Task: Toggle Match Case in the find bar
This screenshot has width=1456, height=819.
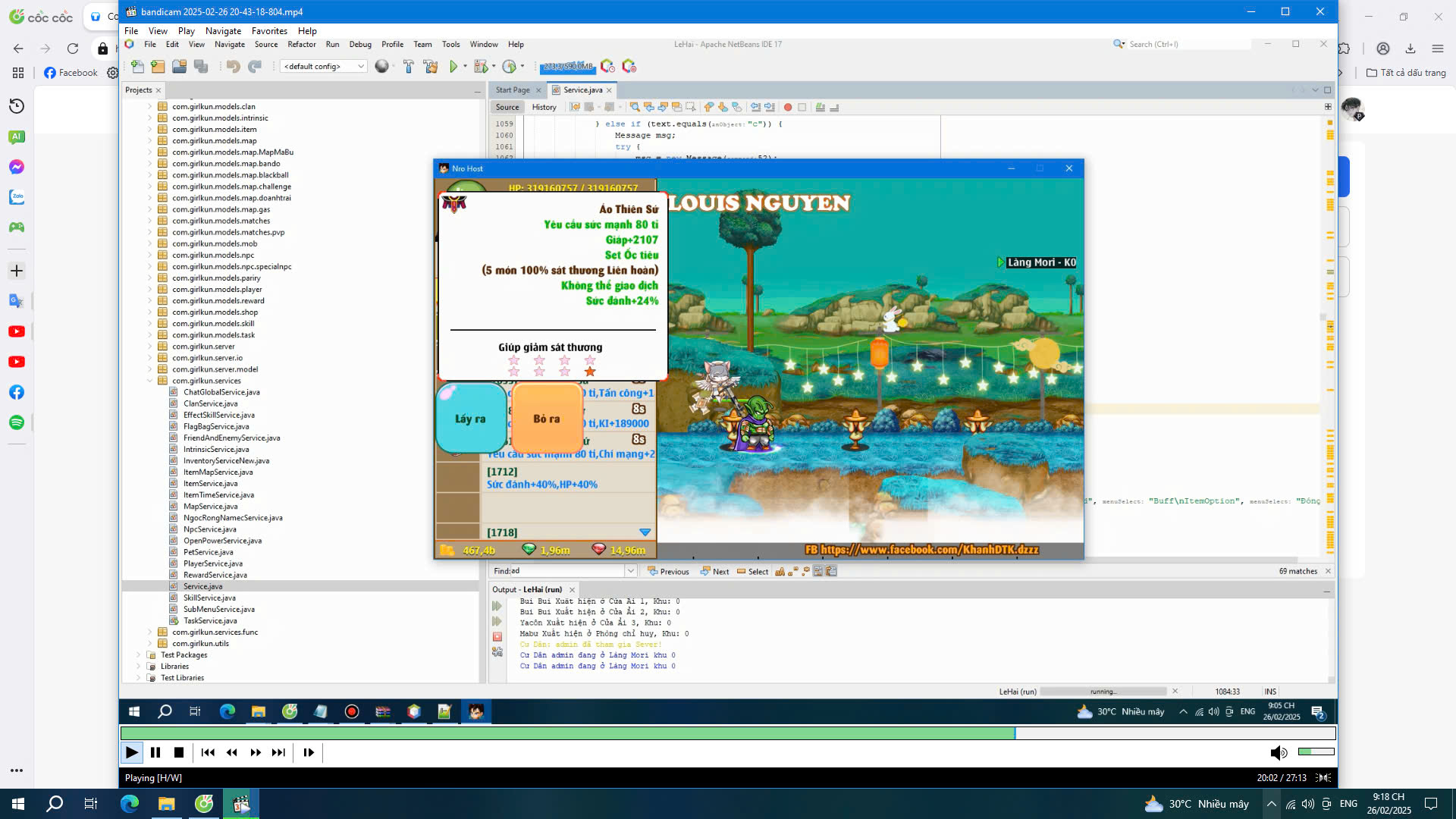Action: (x=780, y=572)
